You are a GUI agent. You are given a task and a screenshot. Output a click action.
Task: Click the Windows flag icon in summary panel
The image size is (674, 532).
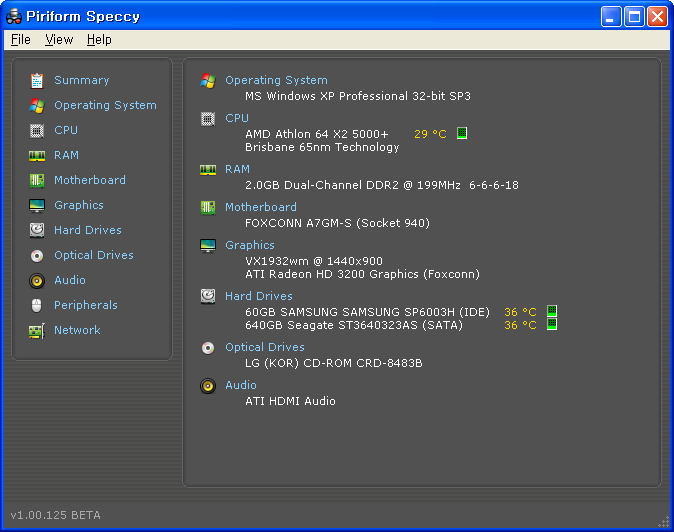point(208,80)
